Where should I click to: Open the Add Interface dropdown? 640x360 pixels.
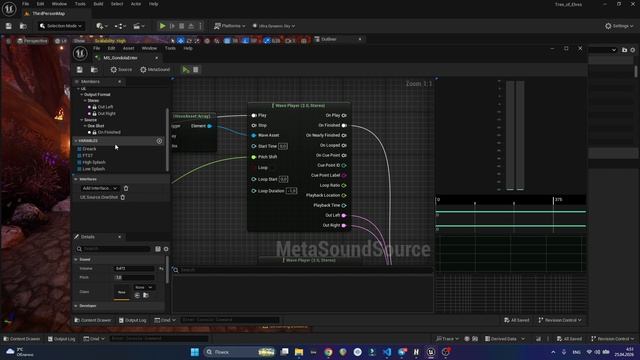click(100, 188)
